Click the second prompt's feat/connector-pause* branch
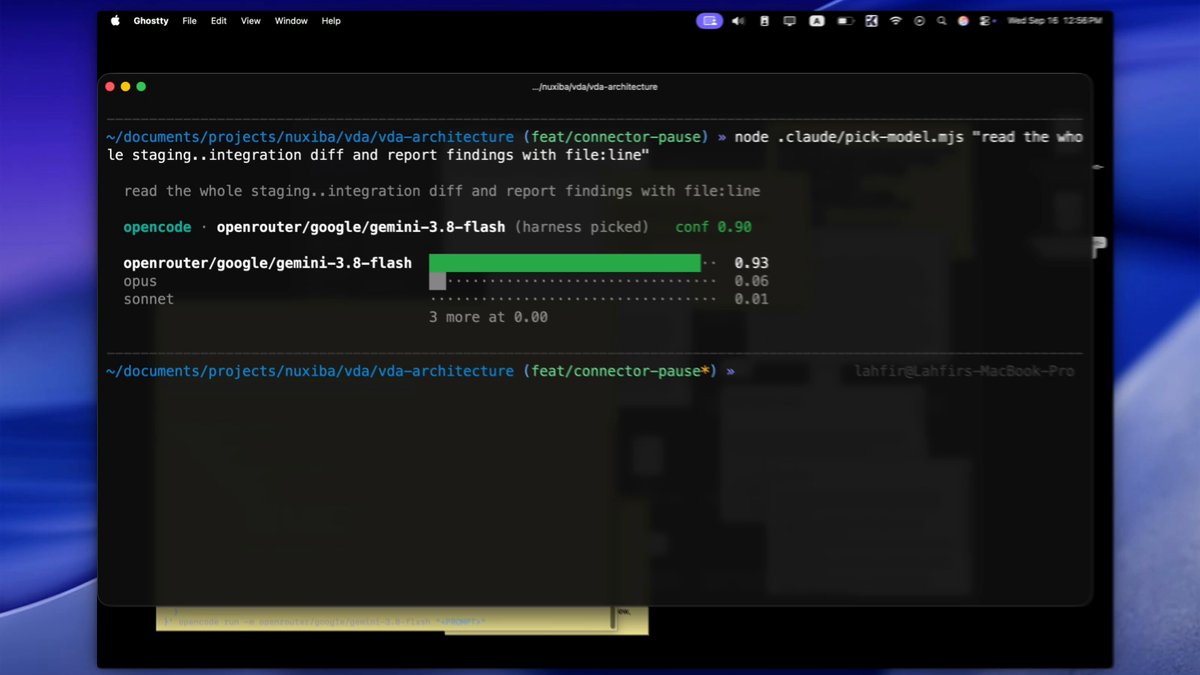1200x675 pixels. [619, 371]
